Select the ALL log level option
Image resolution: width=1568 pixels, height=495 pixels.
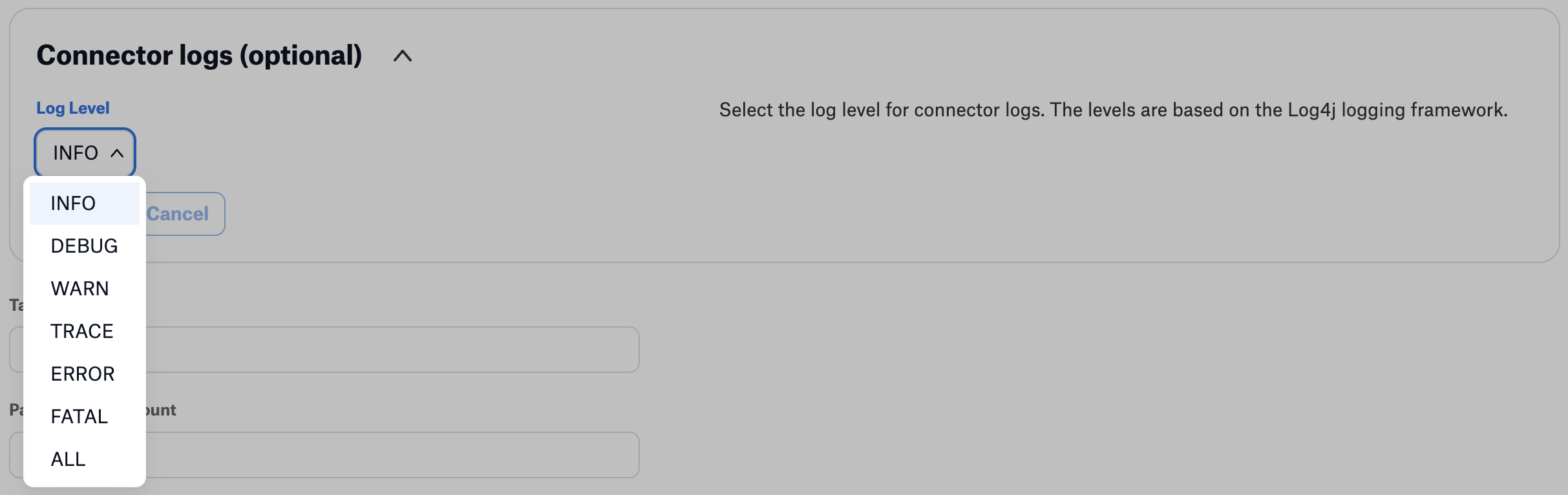pyautogui.click(x=68, y=459)
